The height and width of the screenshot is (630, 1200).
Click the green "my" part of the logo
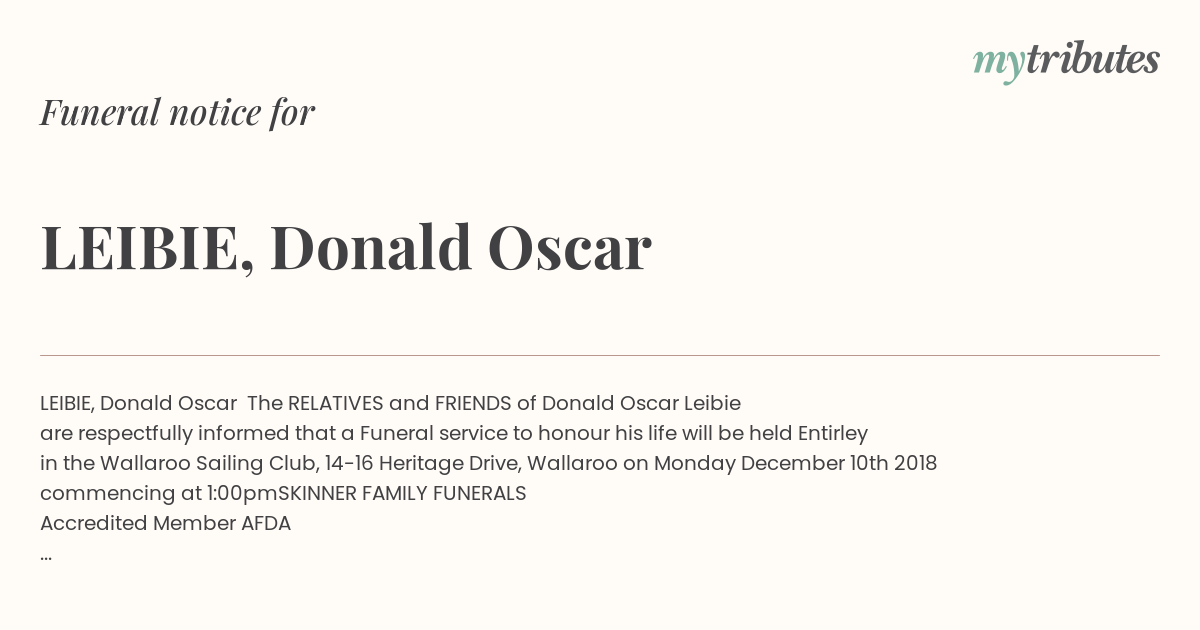click(999, 64)
